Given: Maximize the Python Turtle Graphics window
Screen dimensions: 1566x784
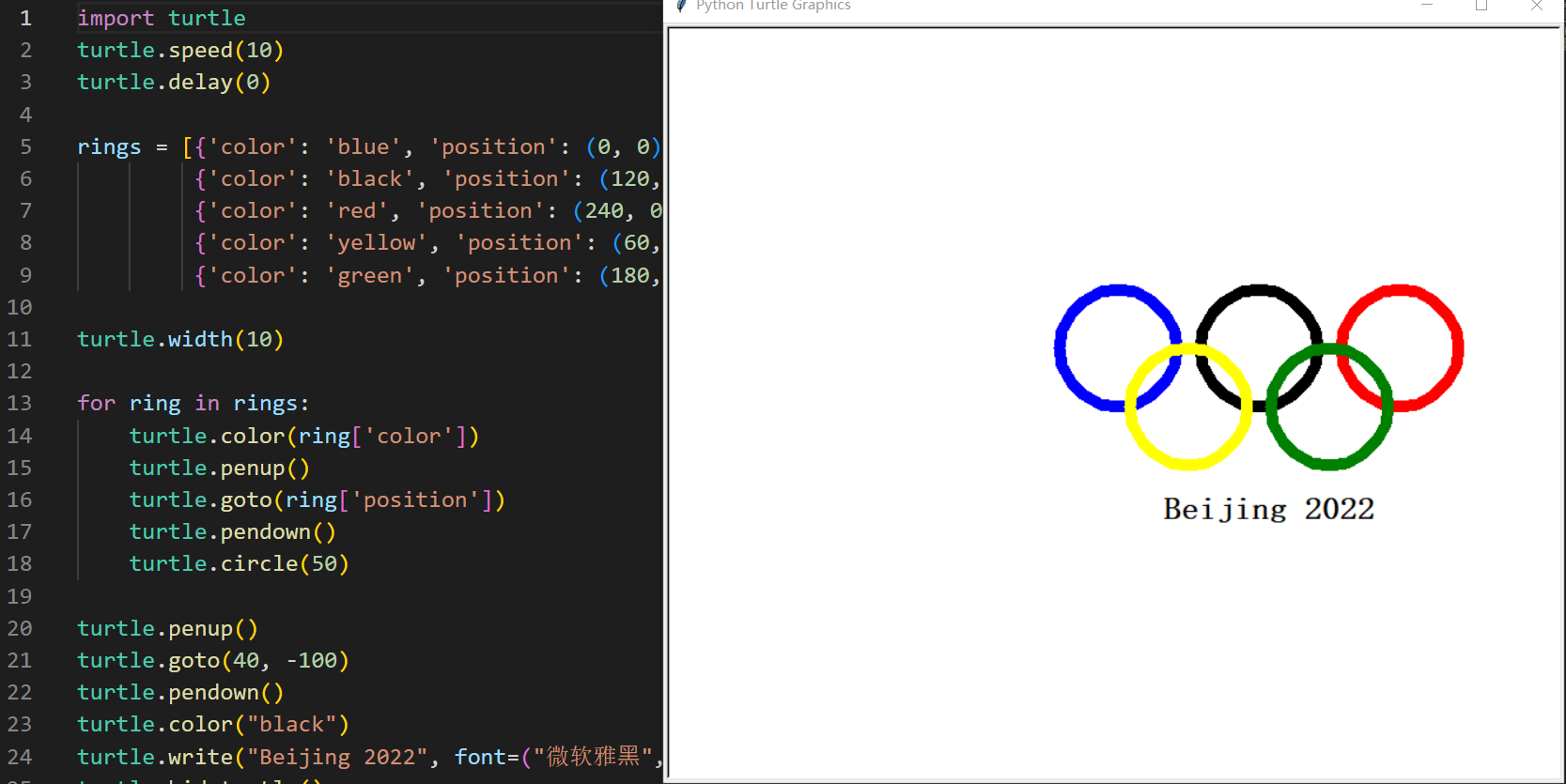Looking at the screenshot, I should tap(1481, 6).
